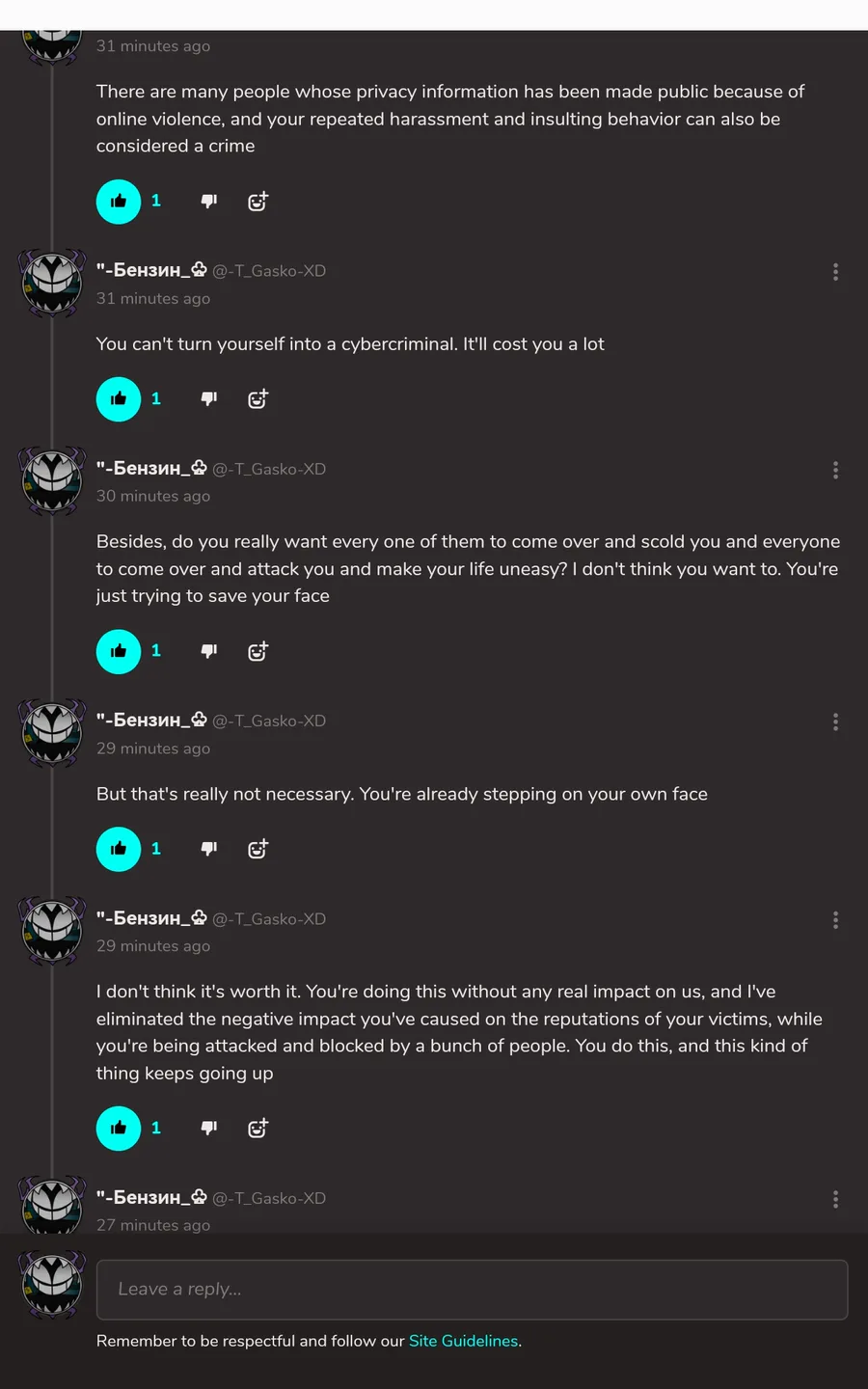868x1389 pixels.
Task: Open three-dot menu on 'keeps going up' comment
Action: pos(835,920)
